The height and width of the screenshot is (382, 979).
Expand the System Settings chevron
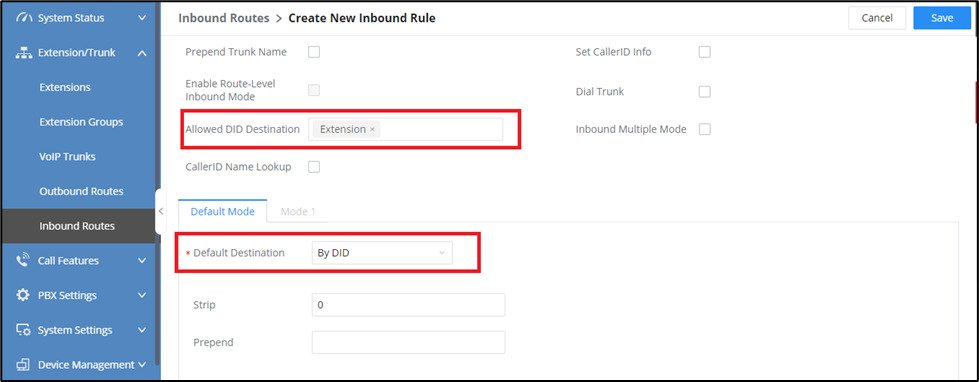click(x=142, y=330)
